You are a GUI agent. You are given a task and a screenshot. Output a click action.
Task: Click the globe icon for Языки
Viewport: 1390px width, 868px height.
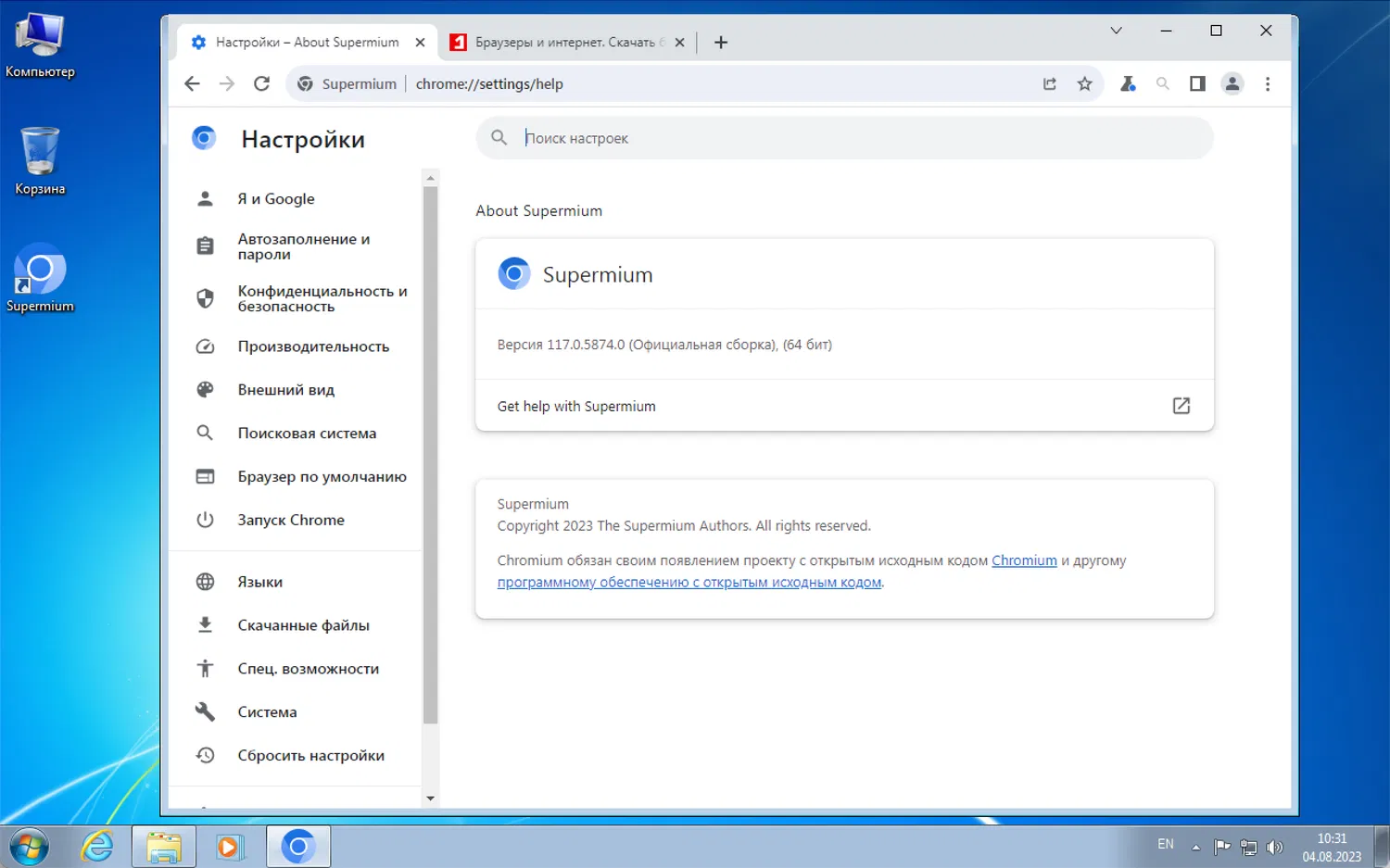pos(205,582)
